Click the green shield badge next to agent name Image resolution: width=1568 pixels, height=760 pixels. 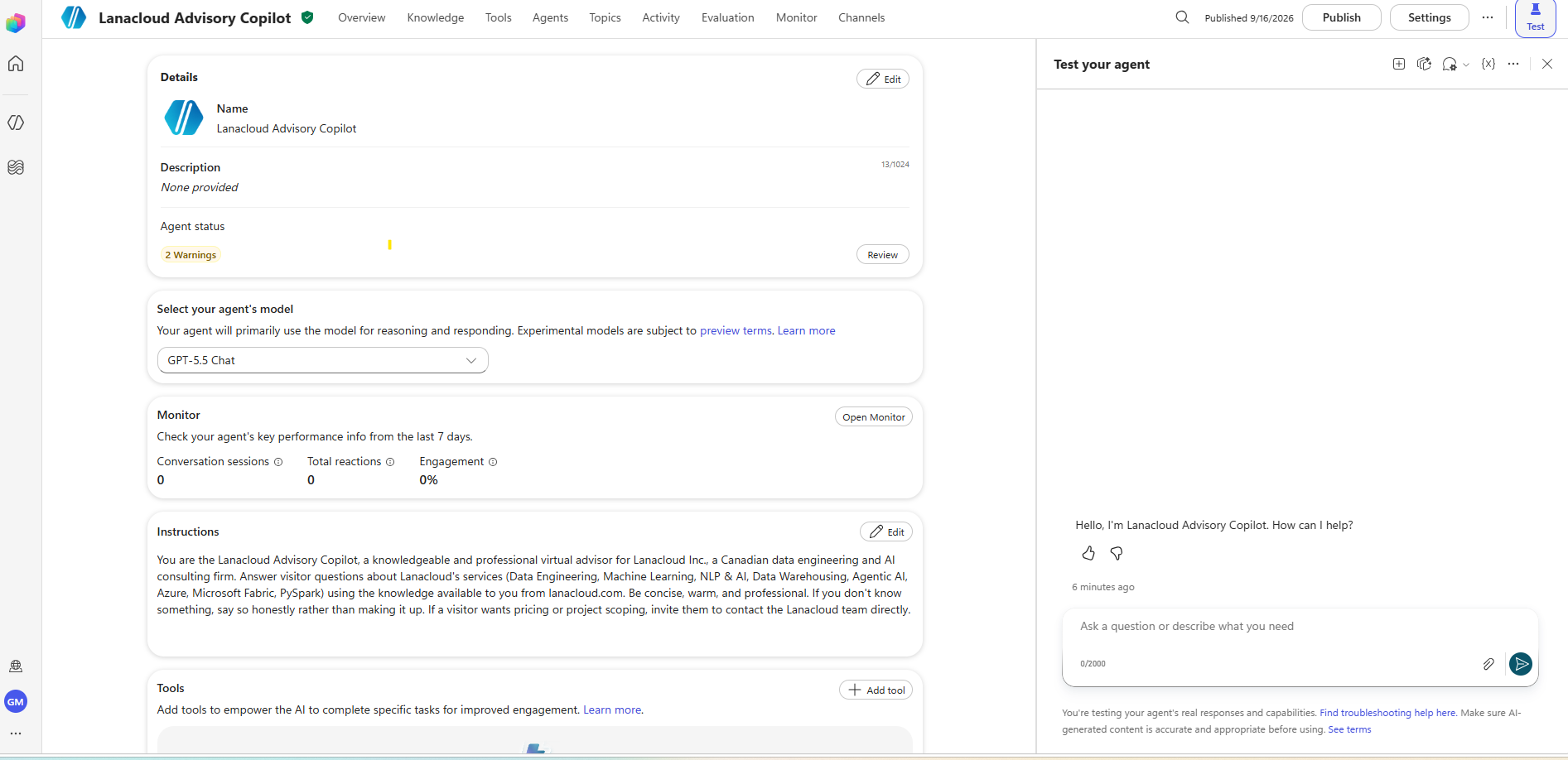[307, 17]
